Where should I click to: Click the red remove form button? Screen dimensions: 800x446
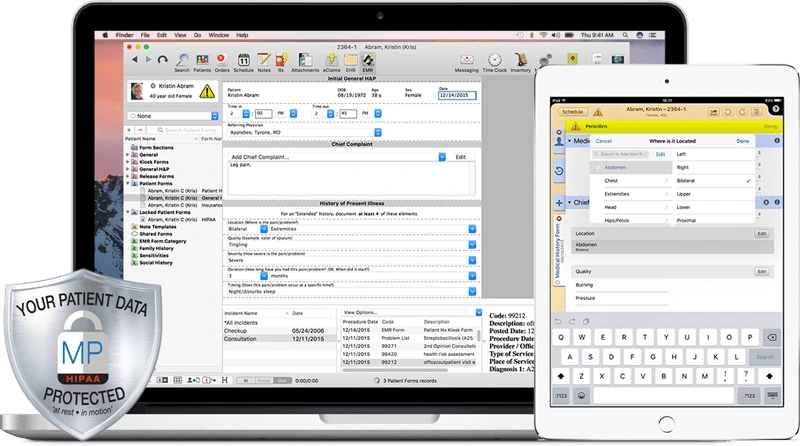[x=140, y=130]
